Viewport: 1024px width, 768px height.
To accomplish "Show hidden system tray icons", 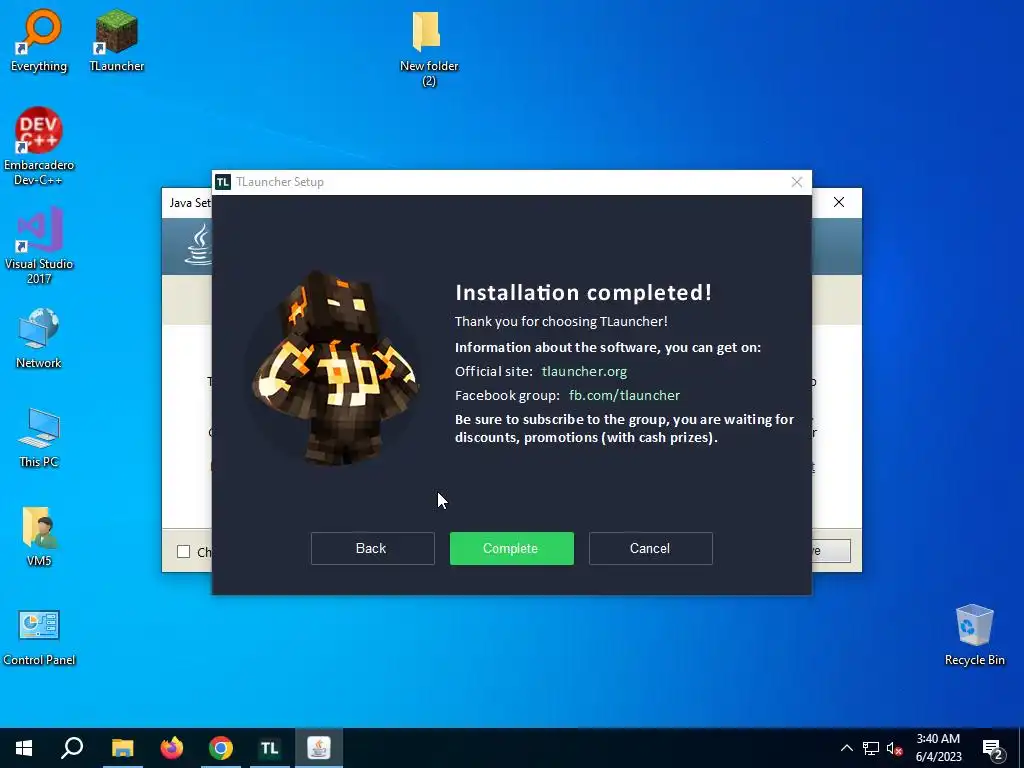I will pyautogui.click(x=846, y=748).
